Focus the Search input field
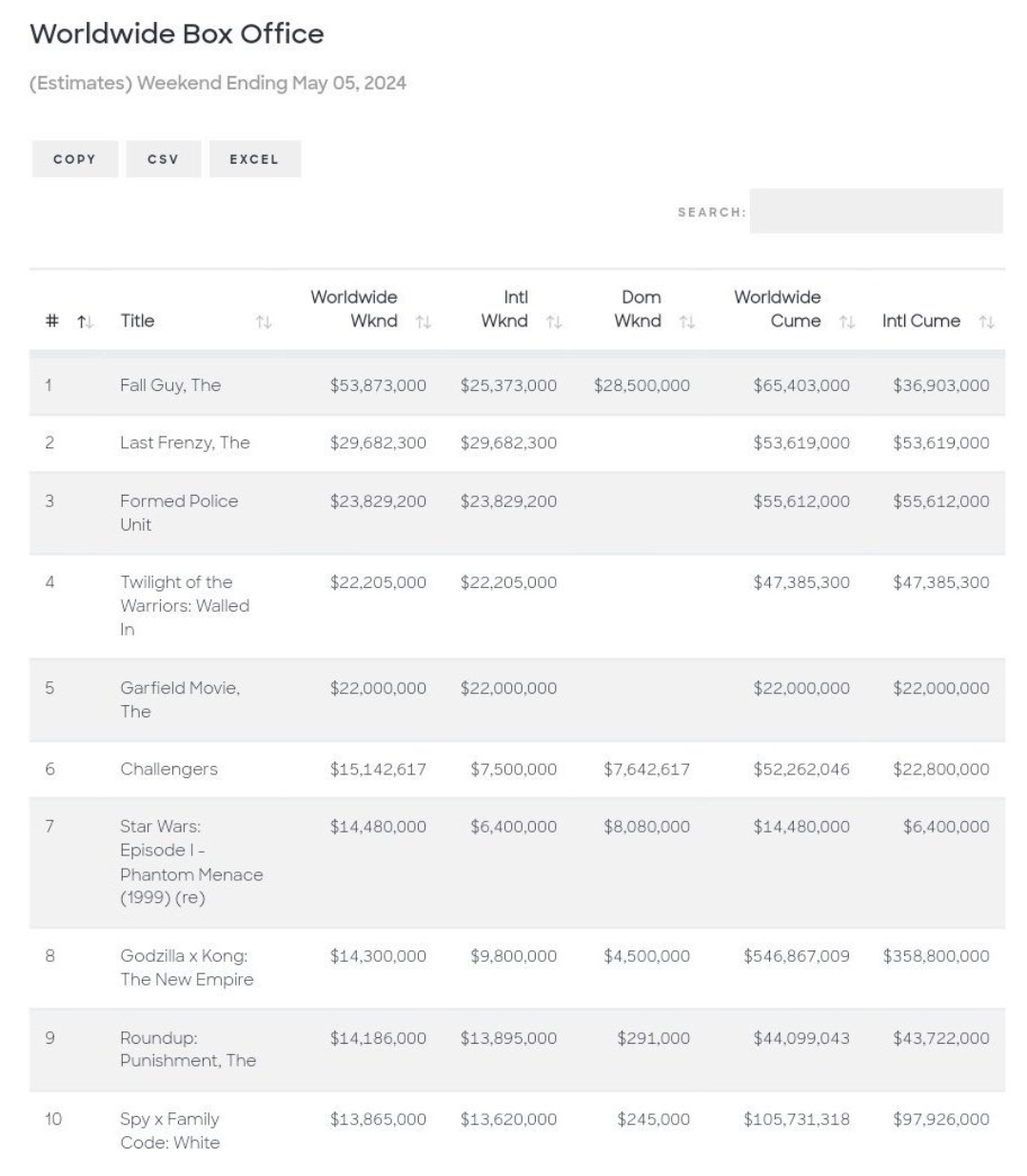1027x1176 pixels. (876, 211)
